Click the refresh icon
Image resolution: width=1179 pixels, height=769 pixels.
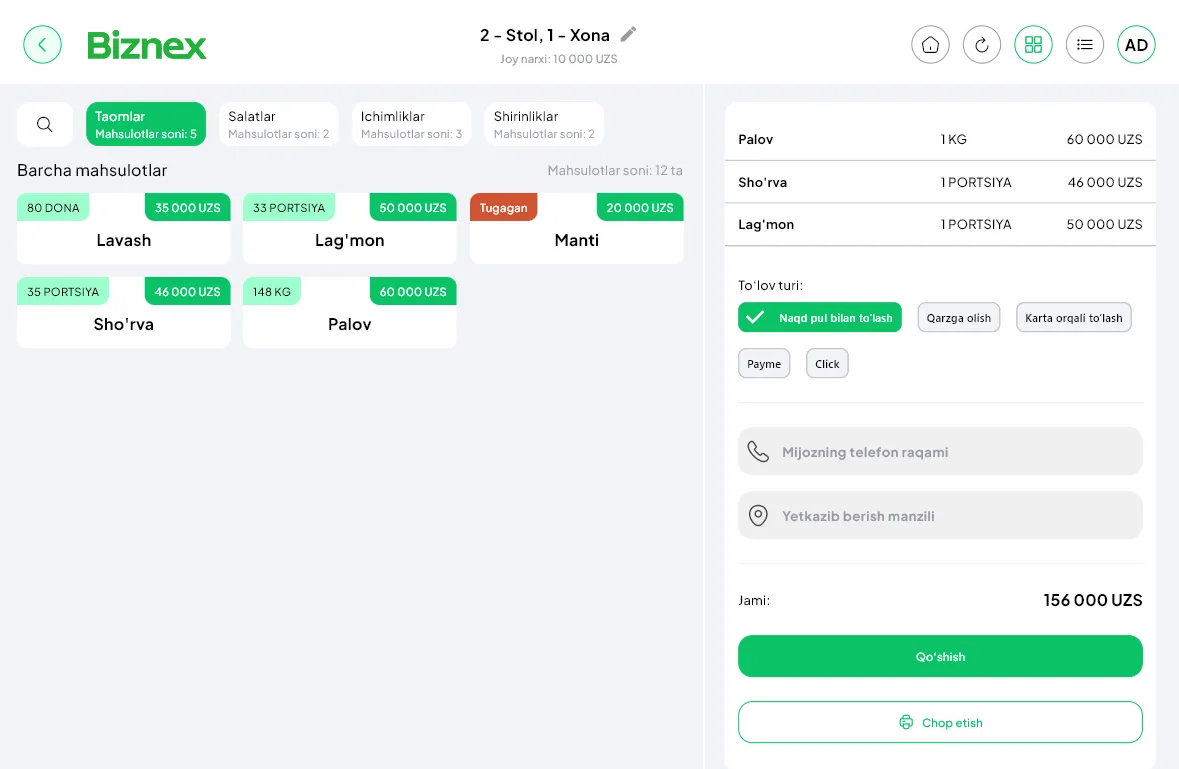click(x=981, y=45)
